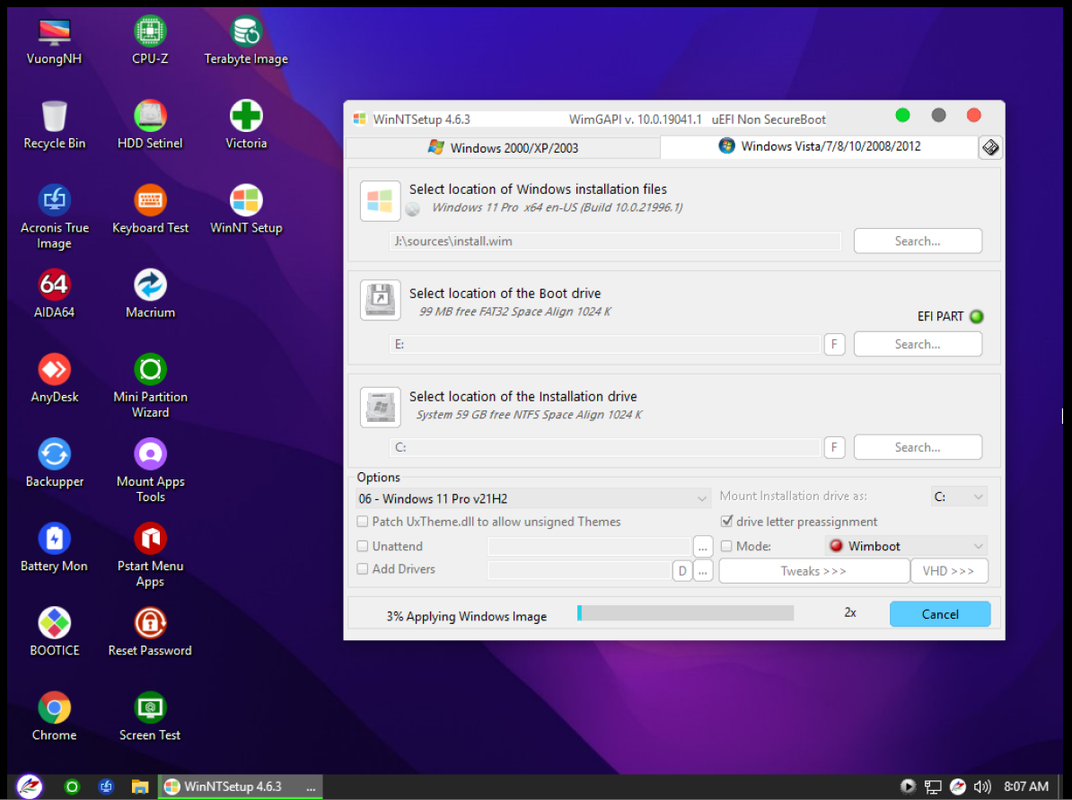This screenshot has height=800, width=1072.
Task: Click the install.wim path field
Action: pos(615,241)
